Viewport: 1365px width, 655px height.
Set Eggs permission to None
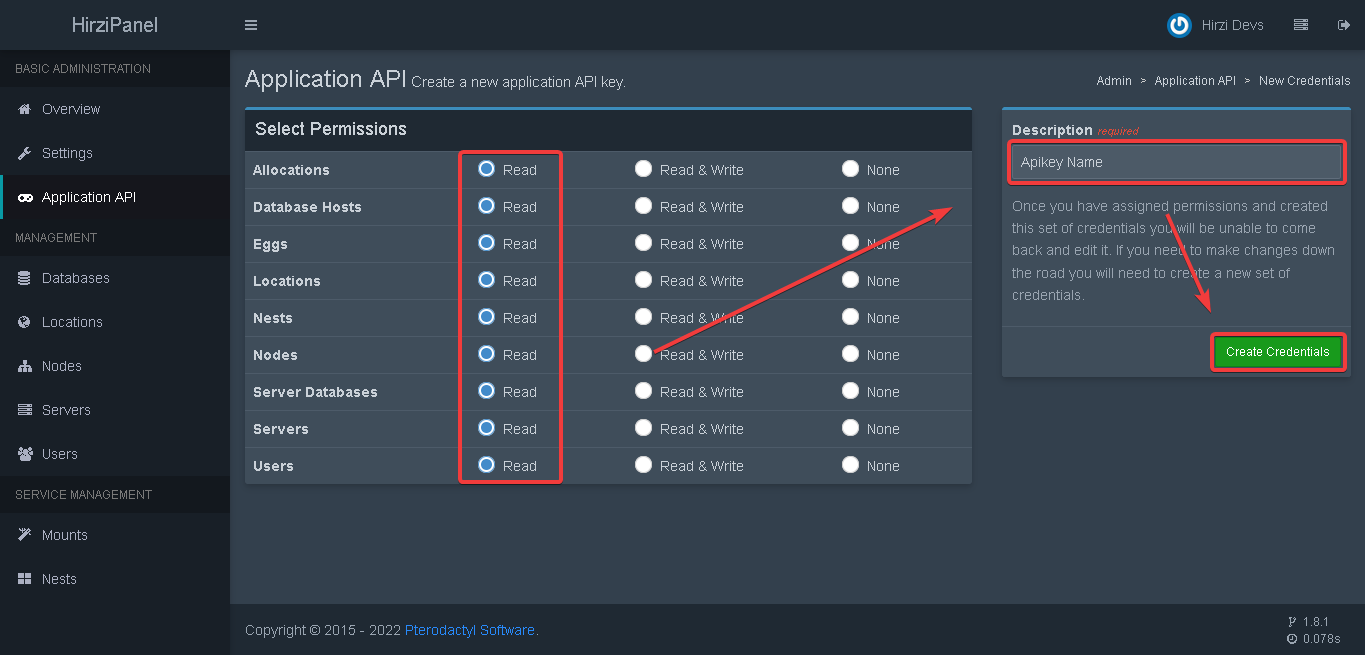click(850, 243)
